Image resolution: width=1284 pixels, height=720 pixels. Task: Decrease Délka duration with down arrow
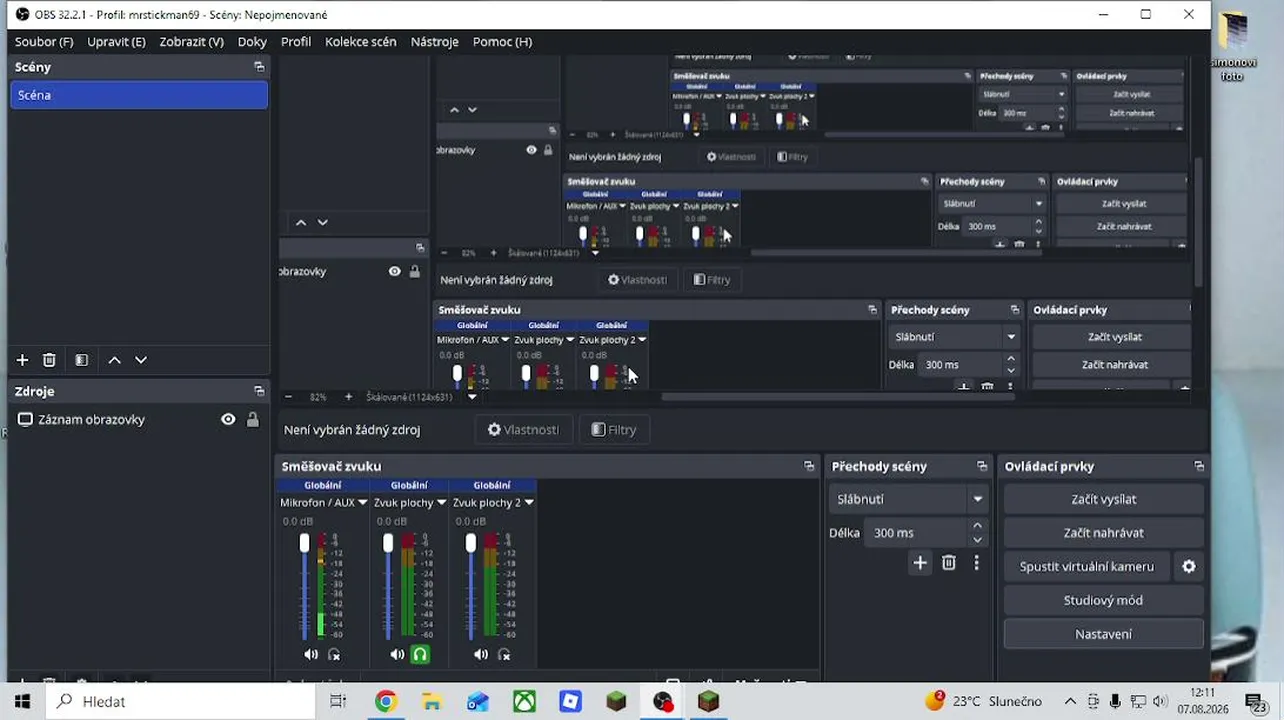[978, 540]
